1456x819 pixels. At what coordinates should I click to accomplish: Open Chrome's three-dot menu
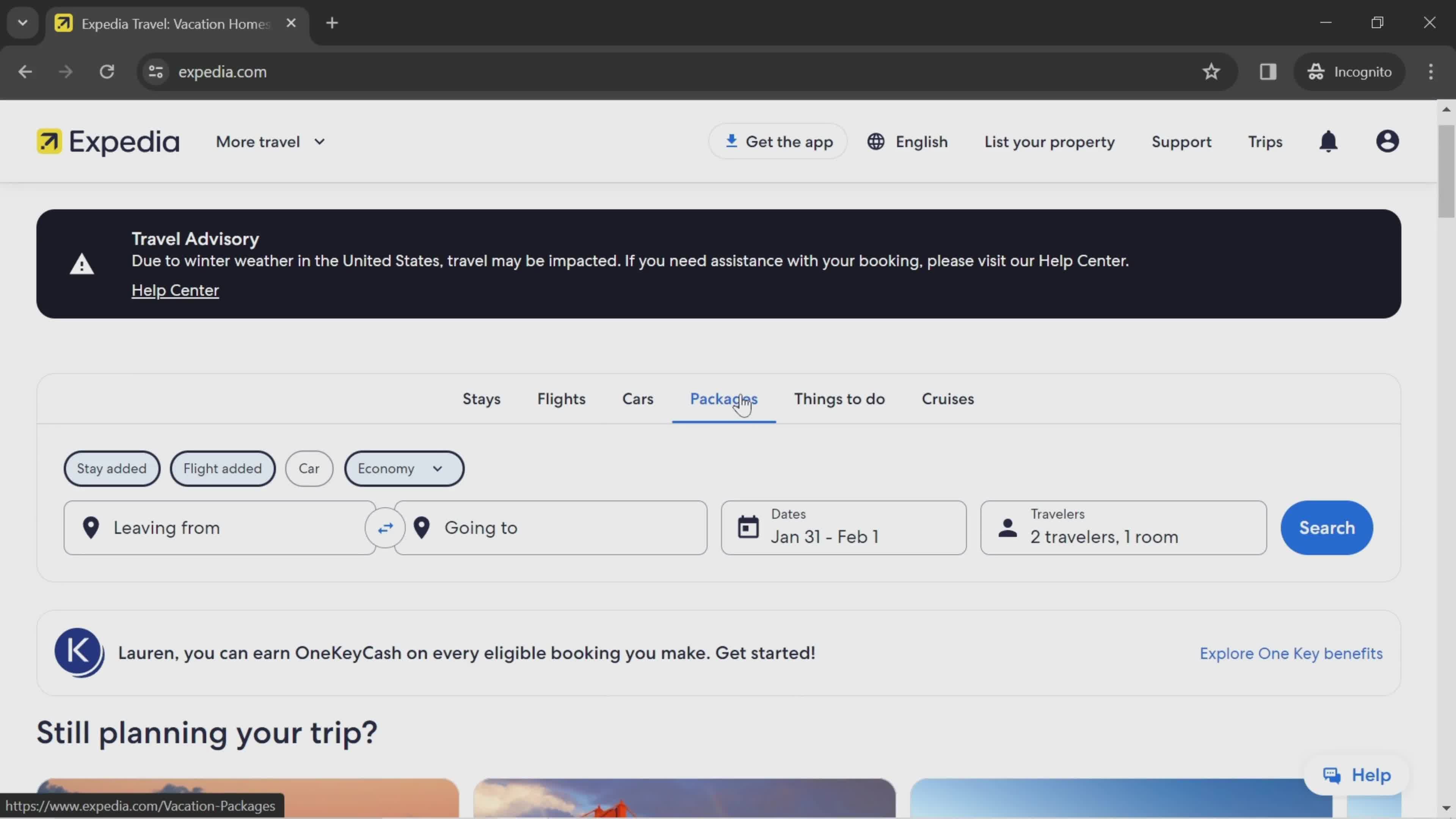tap(1431, 72)
